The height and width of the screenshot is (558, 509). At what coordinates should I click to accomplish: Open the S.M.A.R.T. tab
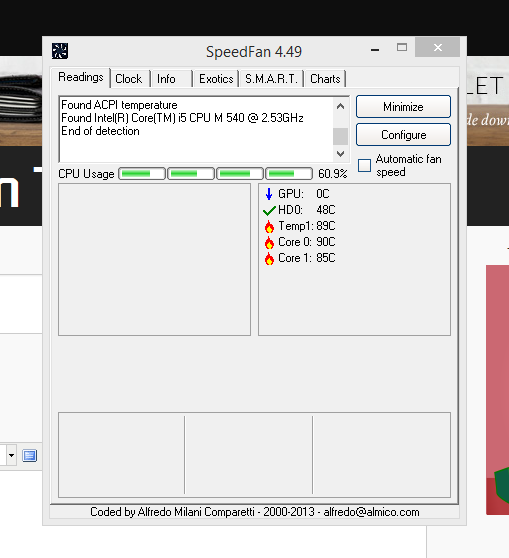(271, 79)
